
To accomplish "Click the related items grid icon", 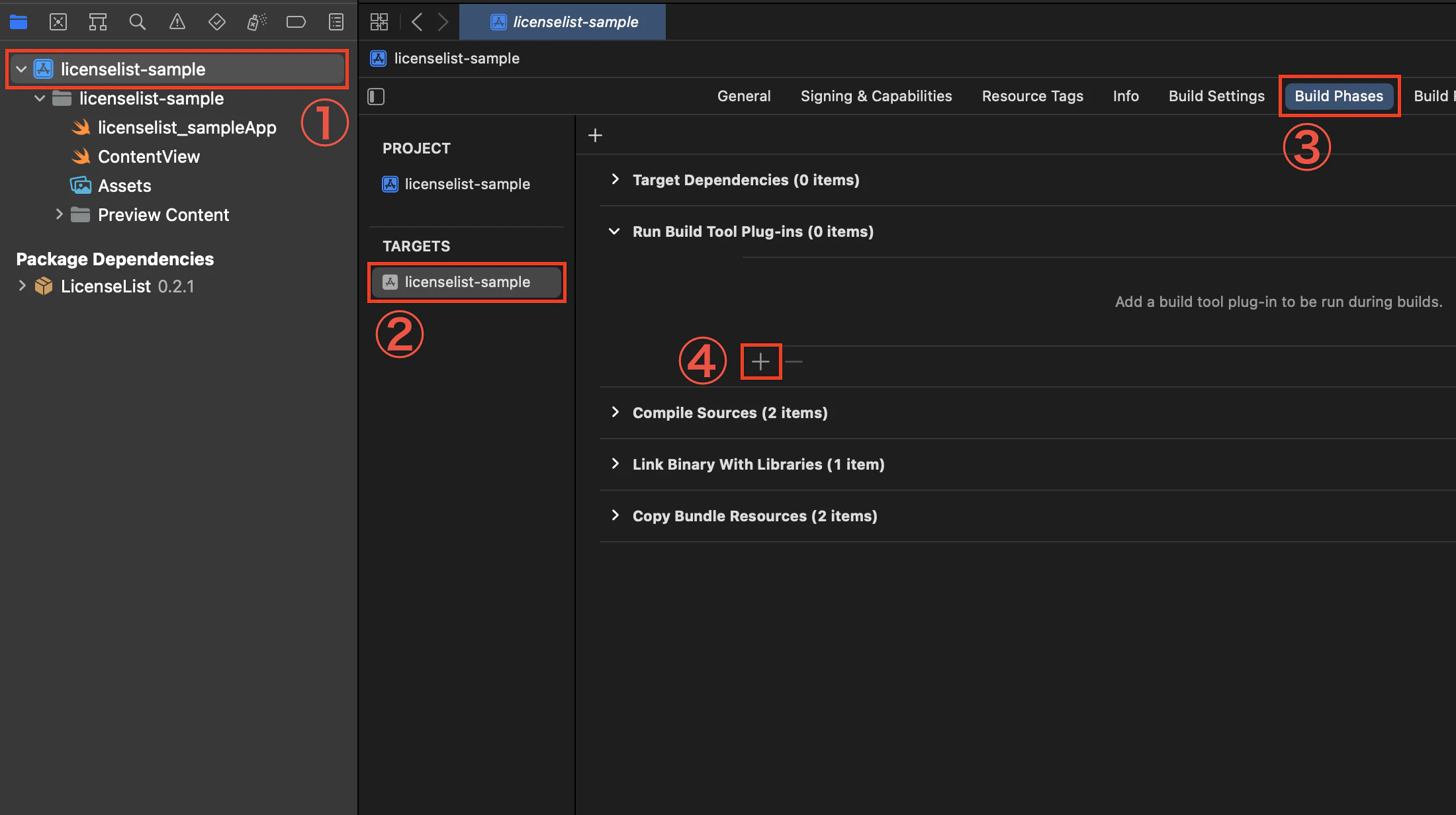I will 379,22.
